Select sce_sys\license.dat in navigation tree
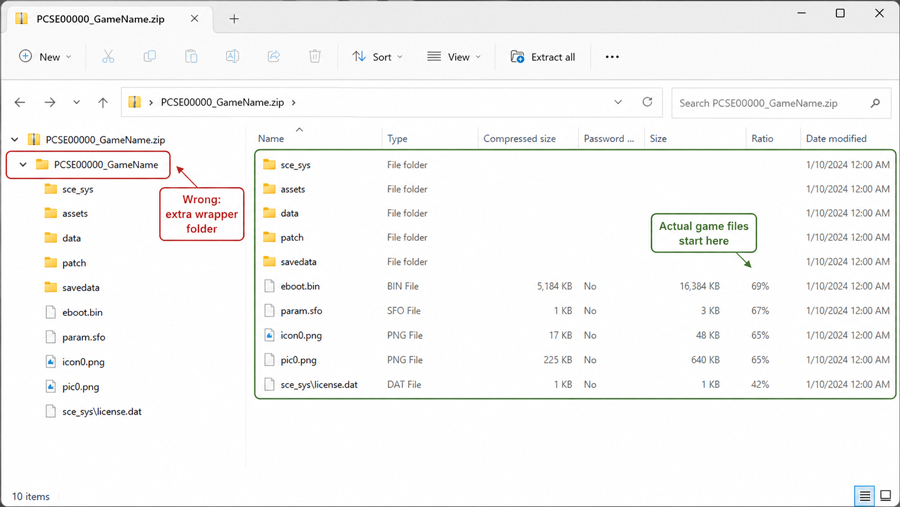Image resolution: width=900 pixels, height=507 pixels. tap(94, 411)
